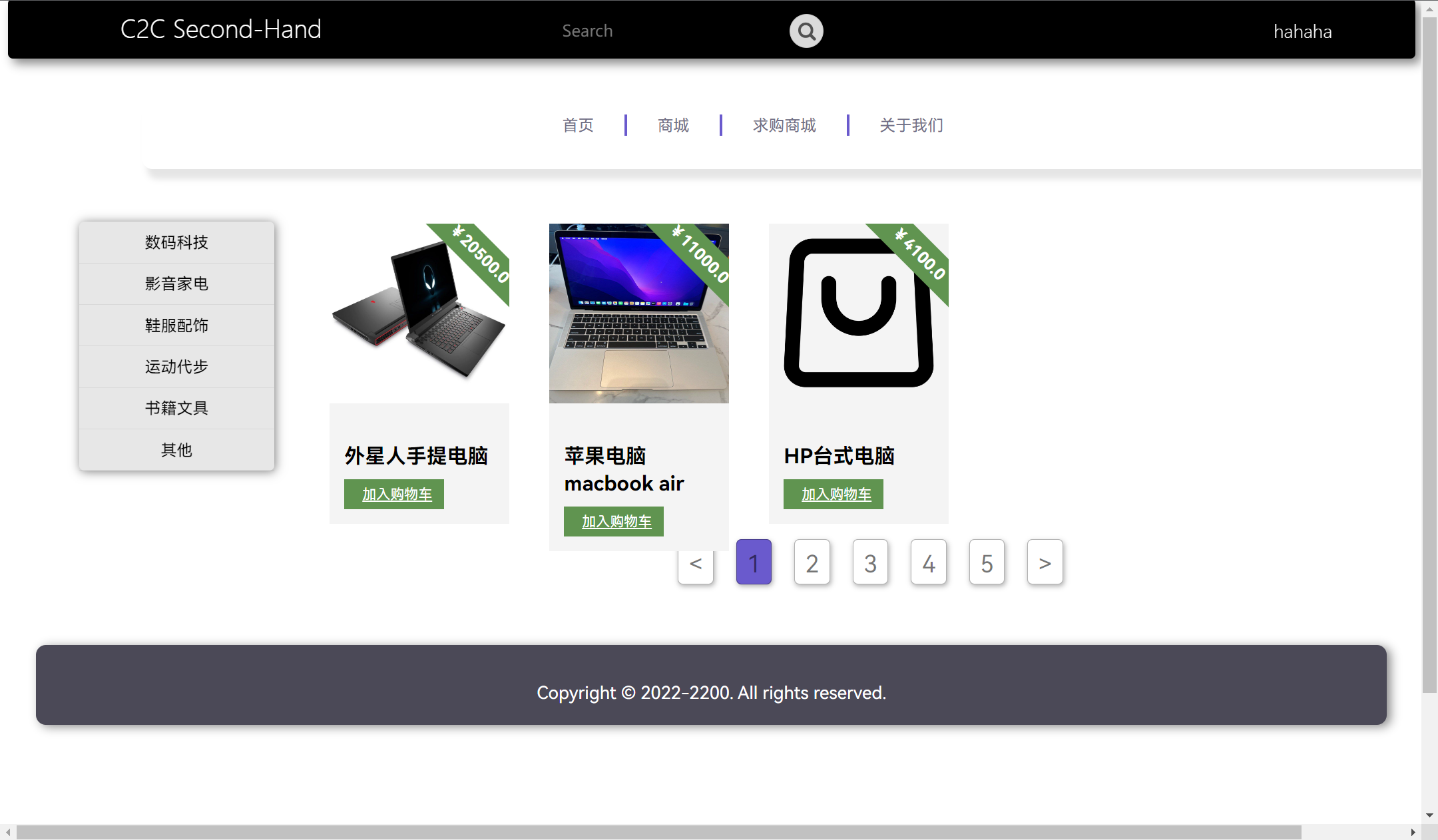Click the ¥20500.0 price ribbon
This screenshot has width=1438, height=840.
click(x=479, y=254)
